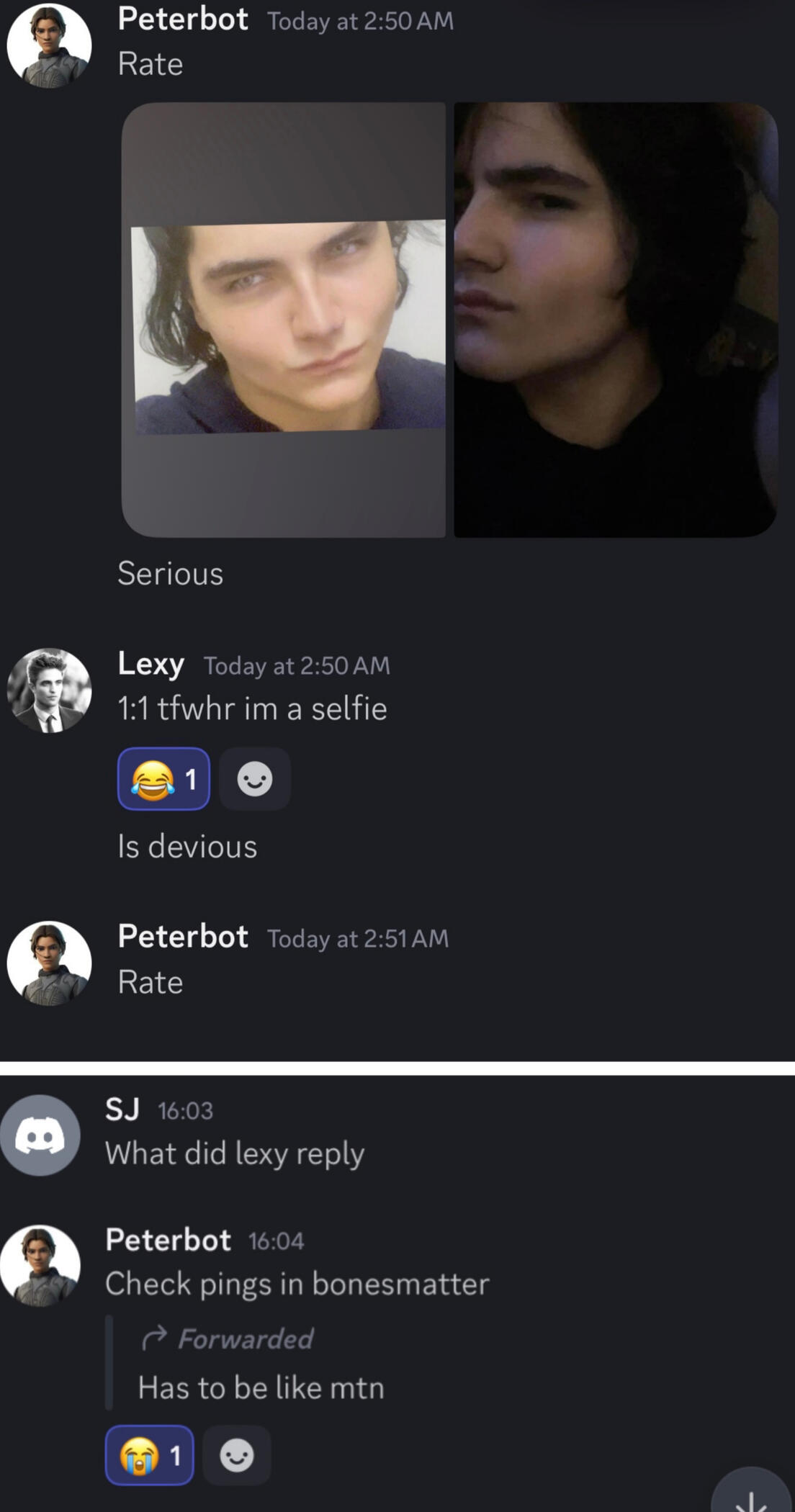Add a reaction to Lexy's selfie message

click(255, 779)
